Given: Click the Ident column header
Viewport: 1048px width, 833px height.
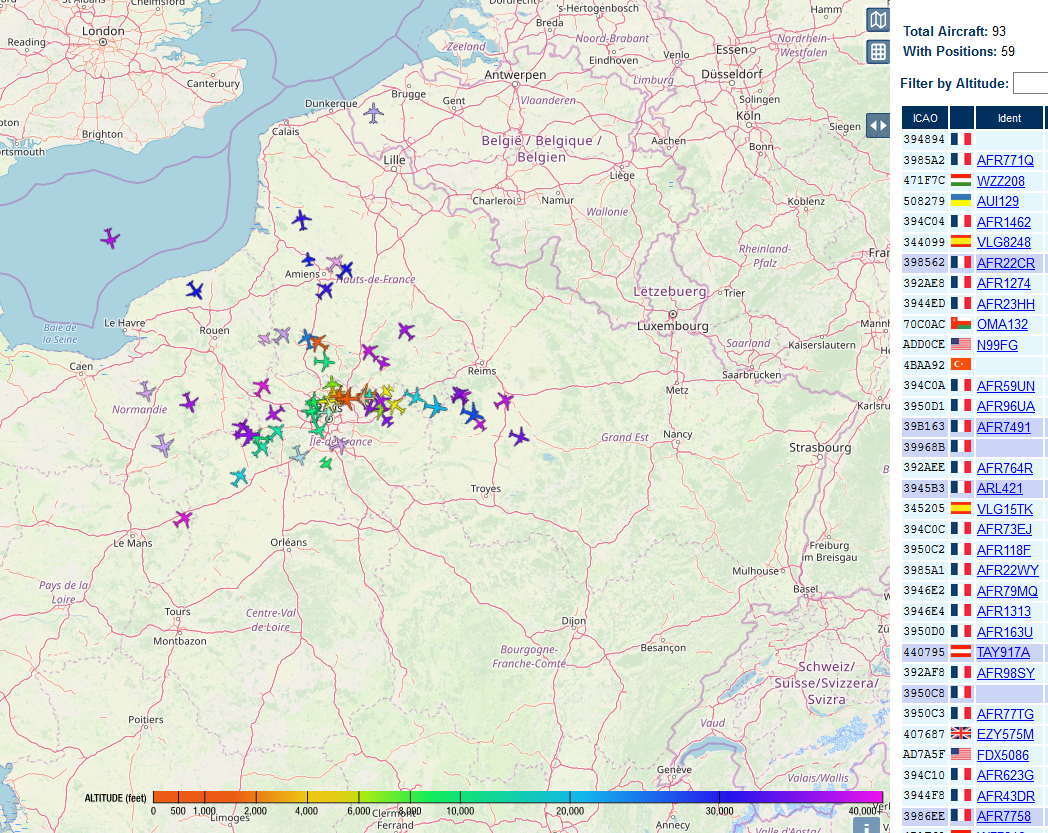Looking at the screenshot, I should click(x=1009, y=117).
